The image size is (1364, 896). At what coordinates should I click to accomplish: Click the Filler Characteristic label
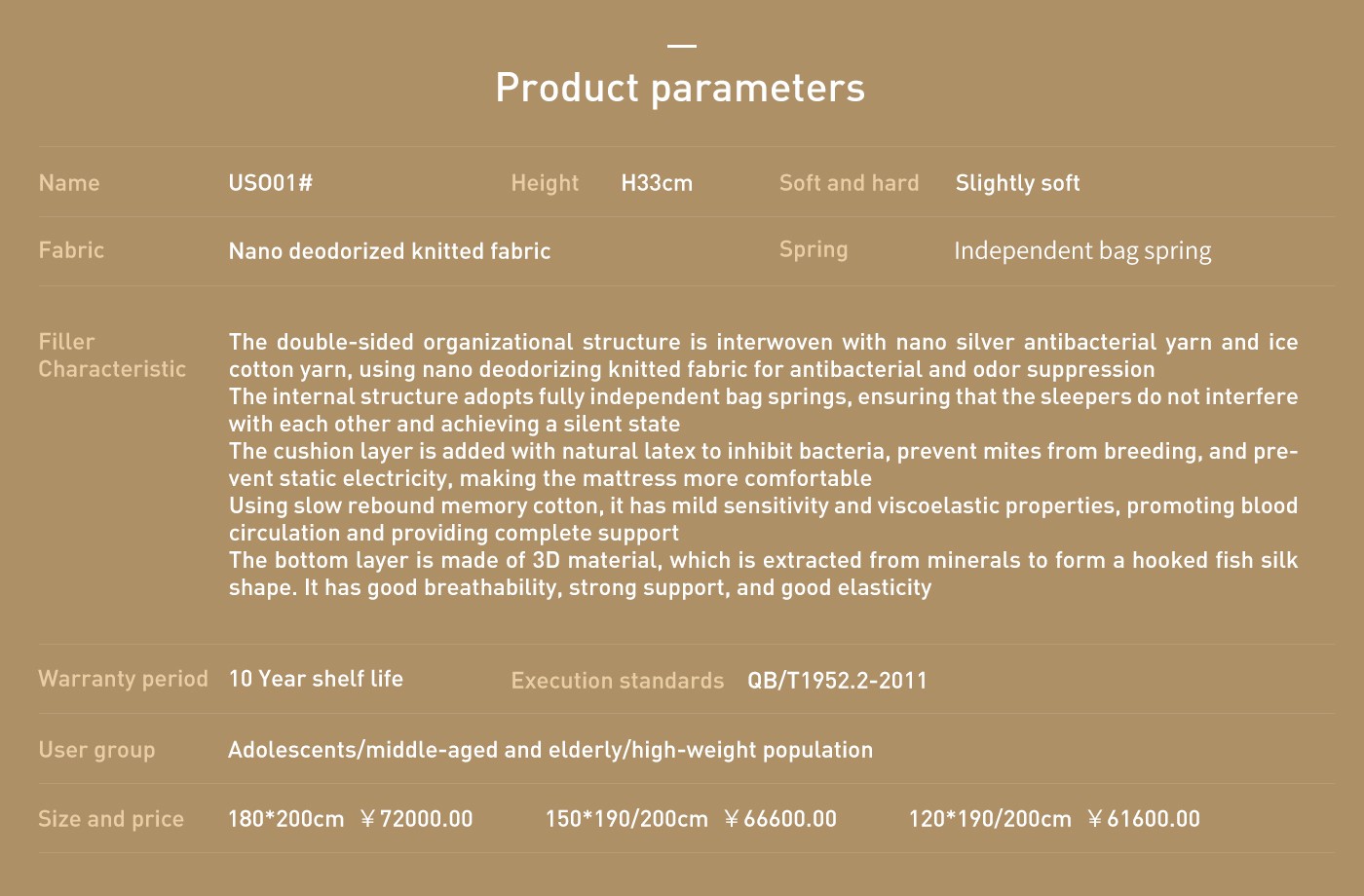[112, 355]
